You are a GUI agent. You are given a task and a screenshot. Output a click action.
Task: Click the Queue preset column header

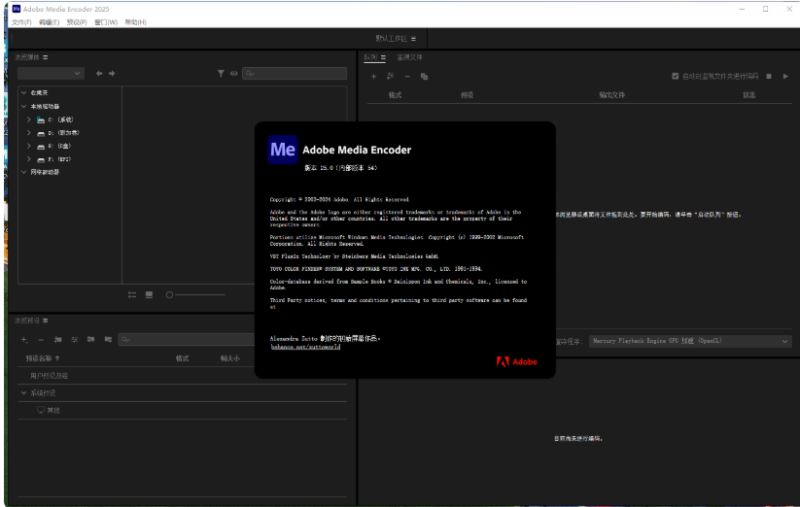(x=467, y=95)
